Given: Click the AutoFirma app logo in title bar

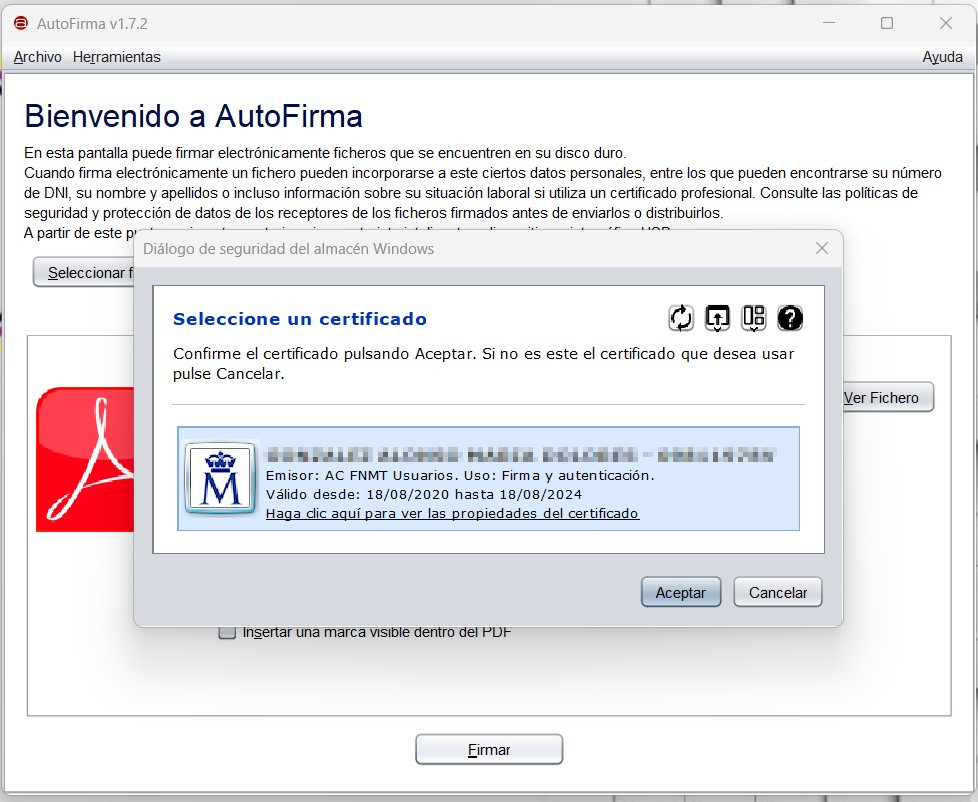Looking at the screenshot, I should click(x=21, y=24).
